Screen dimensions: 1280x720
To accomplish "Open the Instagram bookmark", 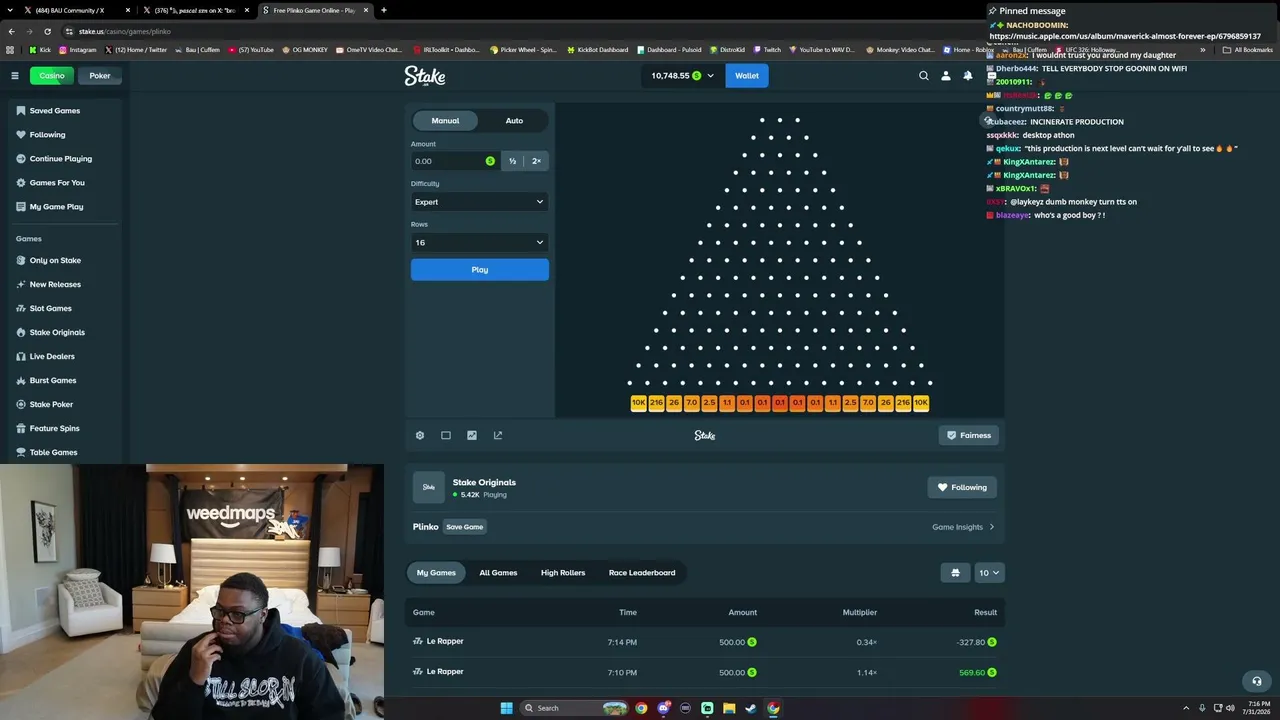I will coord(78,50).
